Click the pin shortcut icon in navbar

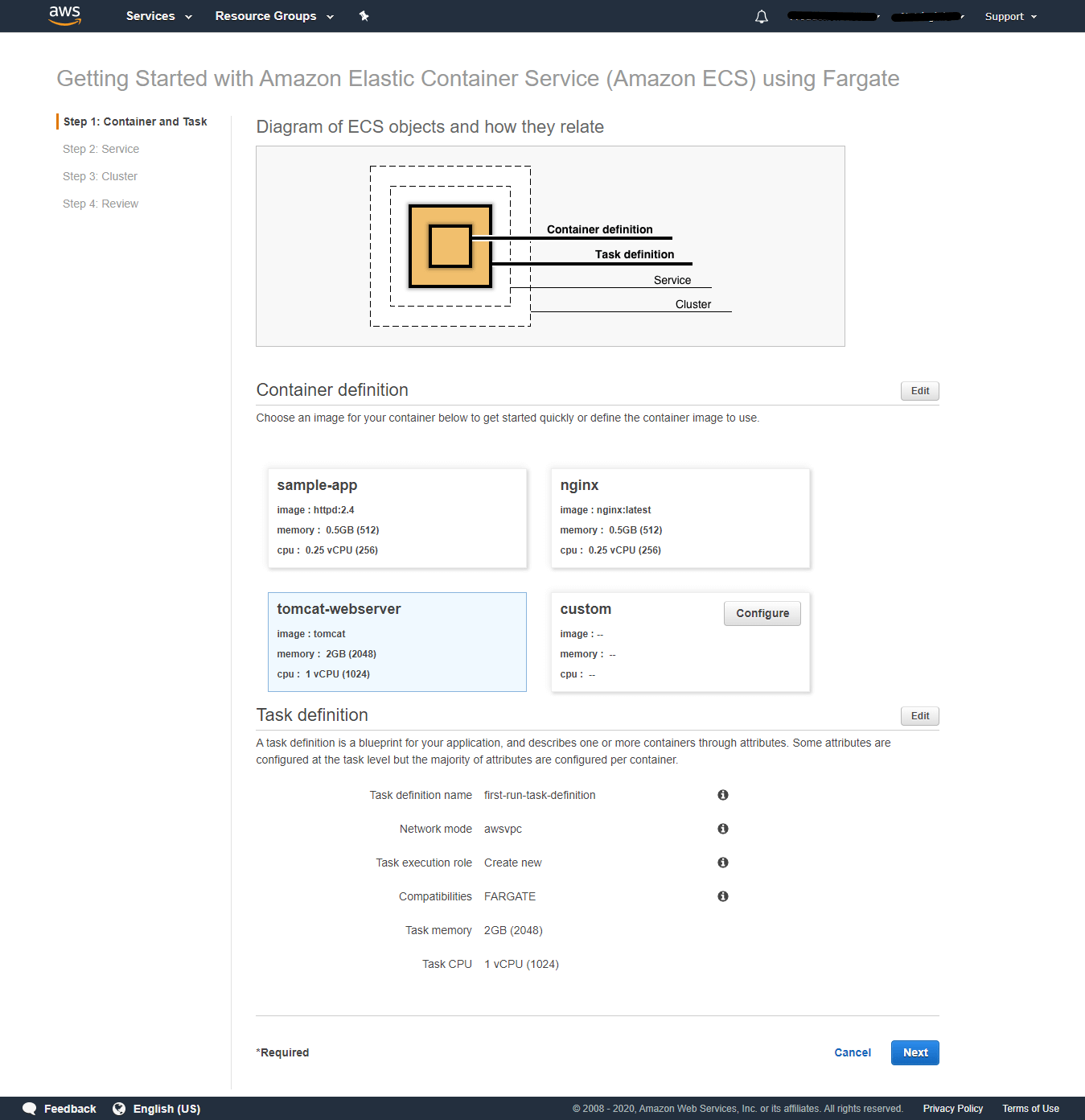[364, 16]
